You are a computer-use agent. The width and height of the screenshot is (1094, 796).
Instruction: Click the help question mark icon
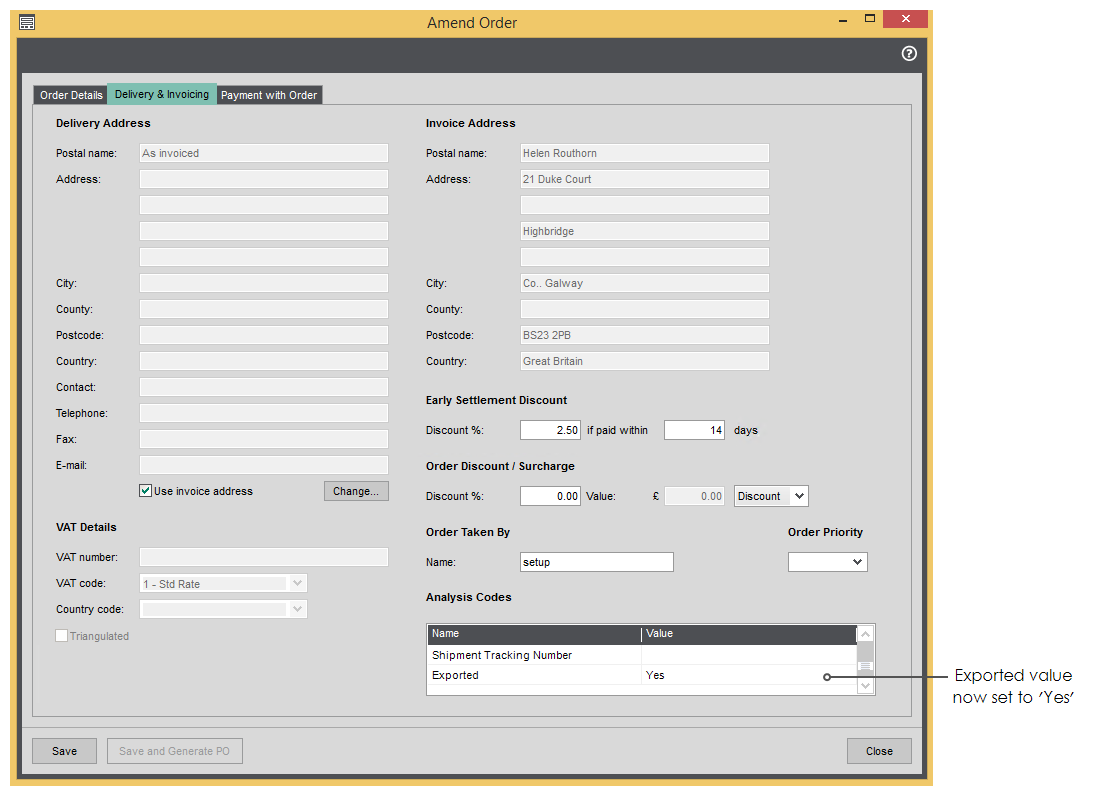tap(909, 54)
